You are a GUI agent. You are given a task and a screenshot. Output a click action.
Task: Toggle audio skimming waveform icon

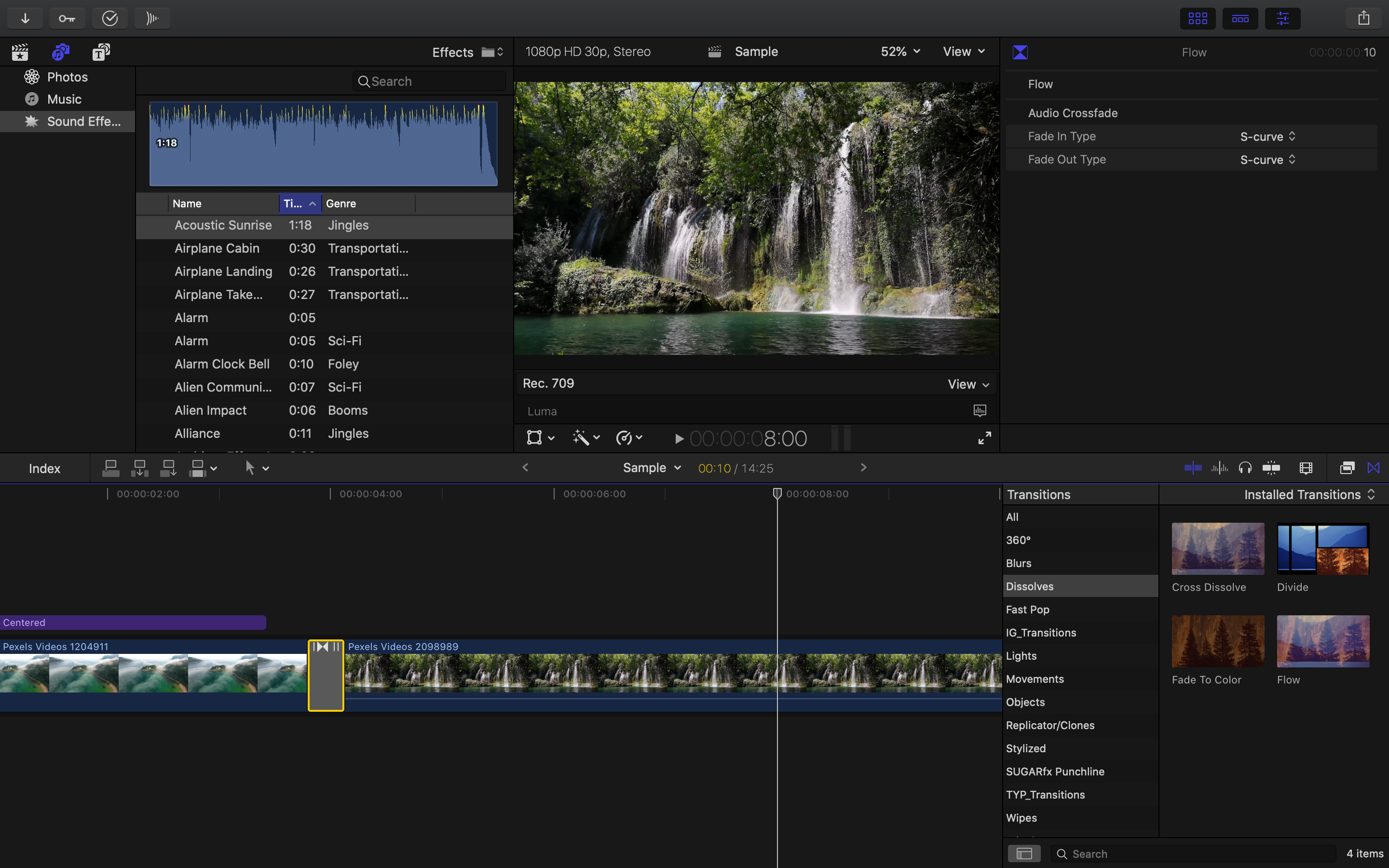tap(1220, 468)
